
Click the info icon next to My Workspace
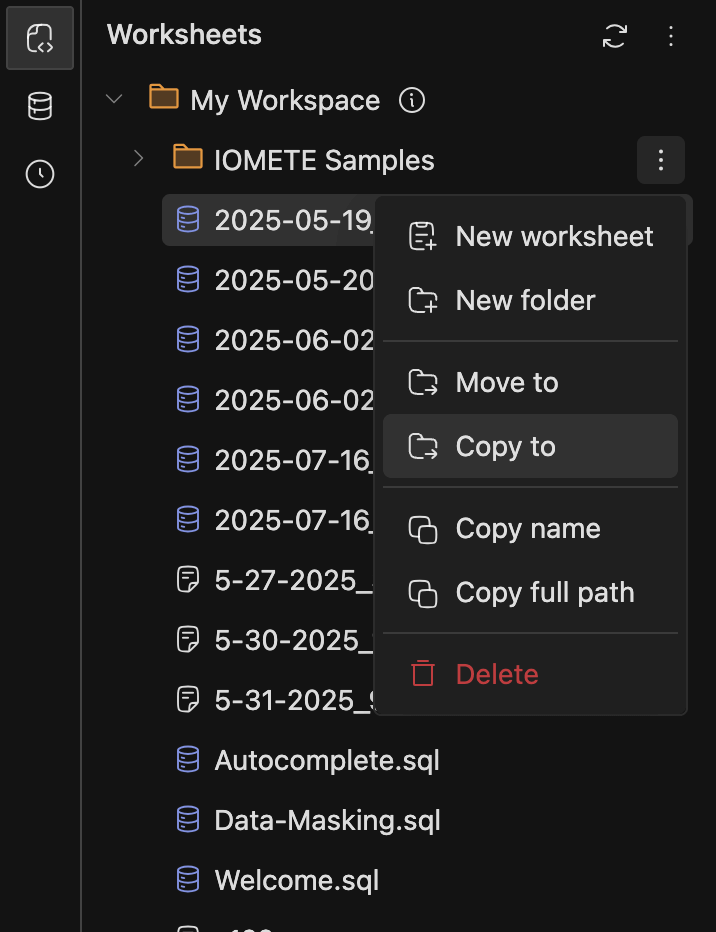411,100
